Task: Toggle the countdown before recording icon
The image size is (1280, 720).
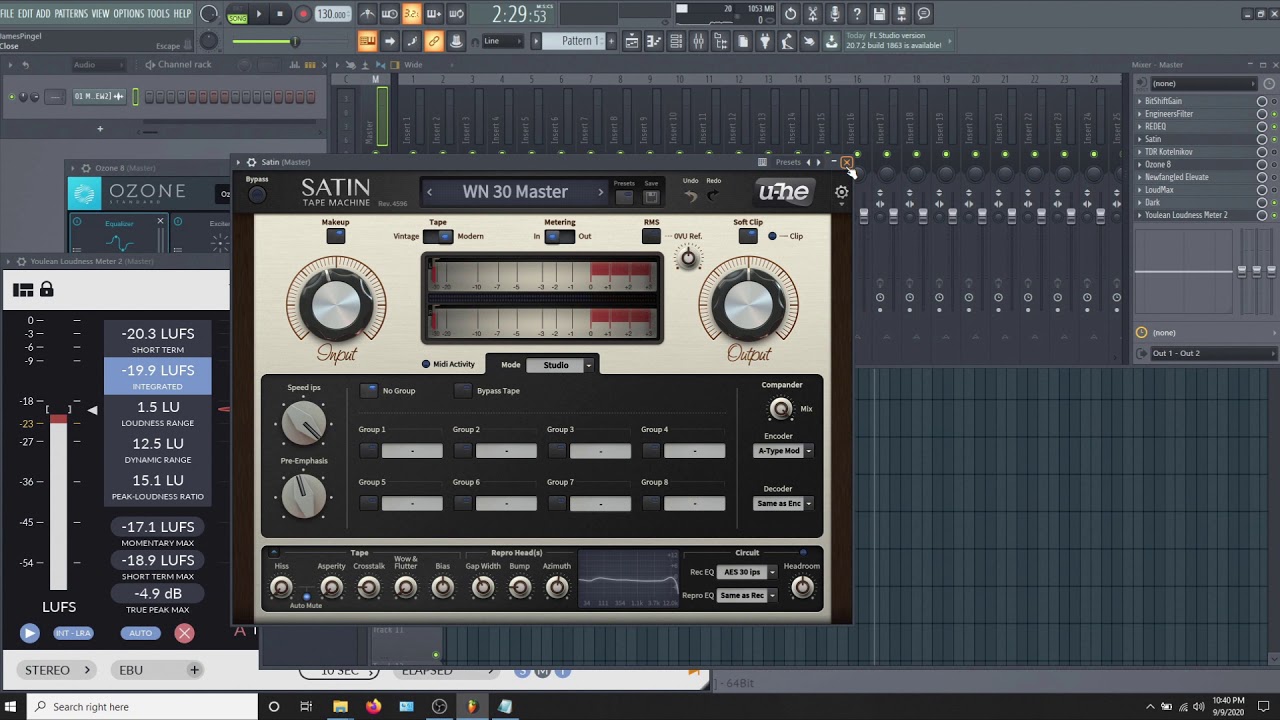Action: pos(412,14)
